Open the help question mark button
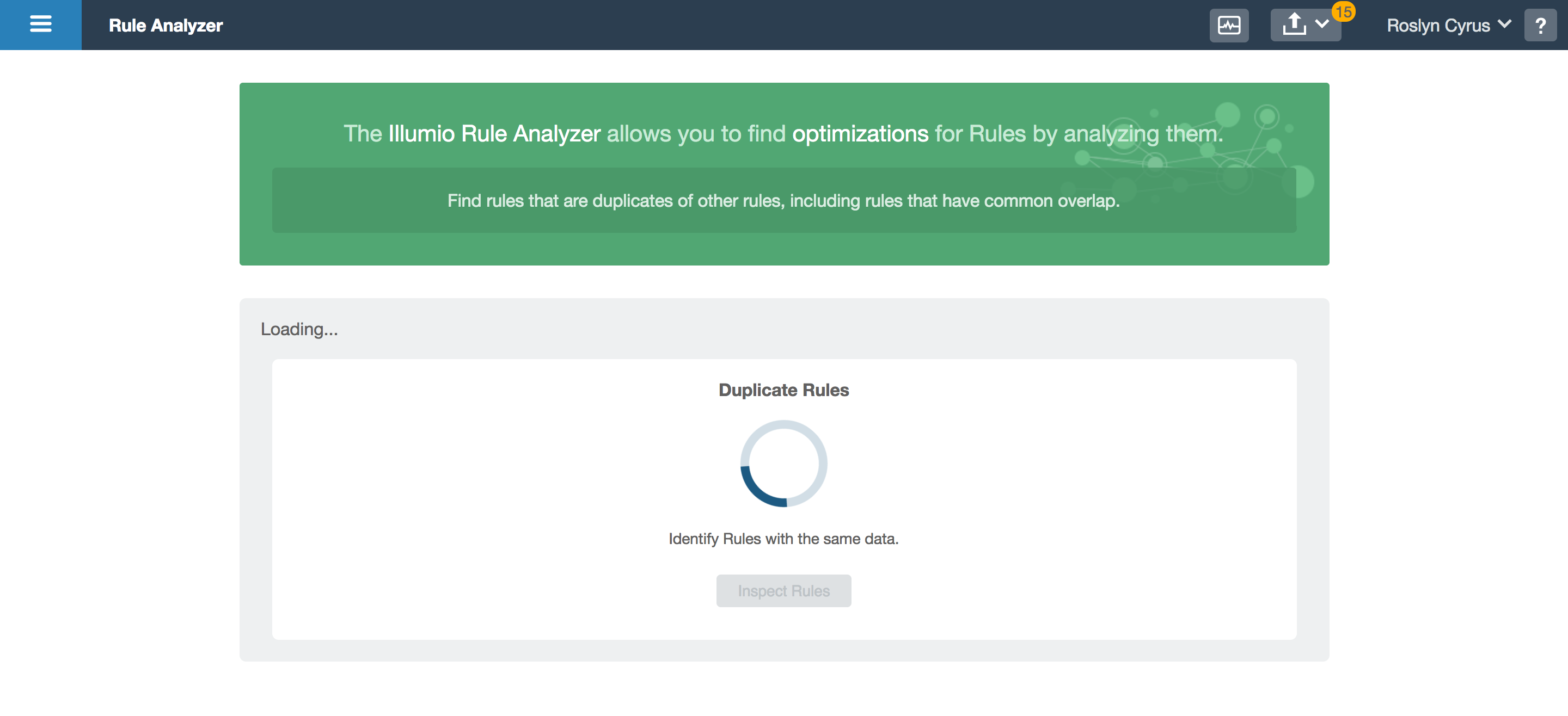 tap(1540, 26)
